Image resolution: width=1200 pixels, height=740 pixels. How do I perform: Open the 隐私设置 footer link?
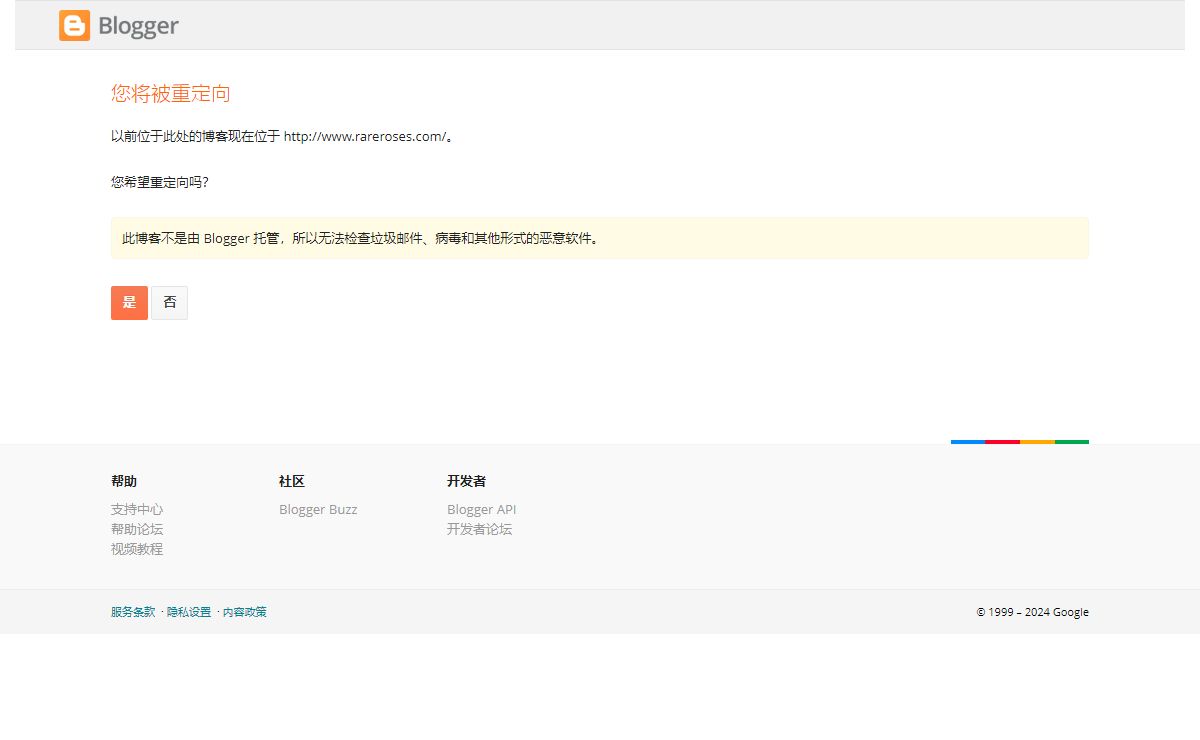pos(189,612)
